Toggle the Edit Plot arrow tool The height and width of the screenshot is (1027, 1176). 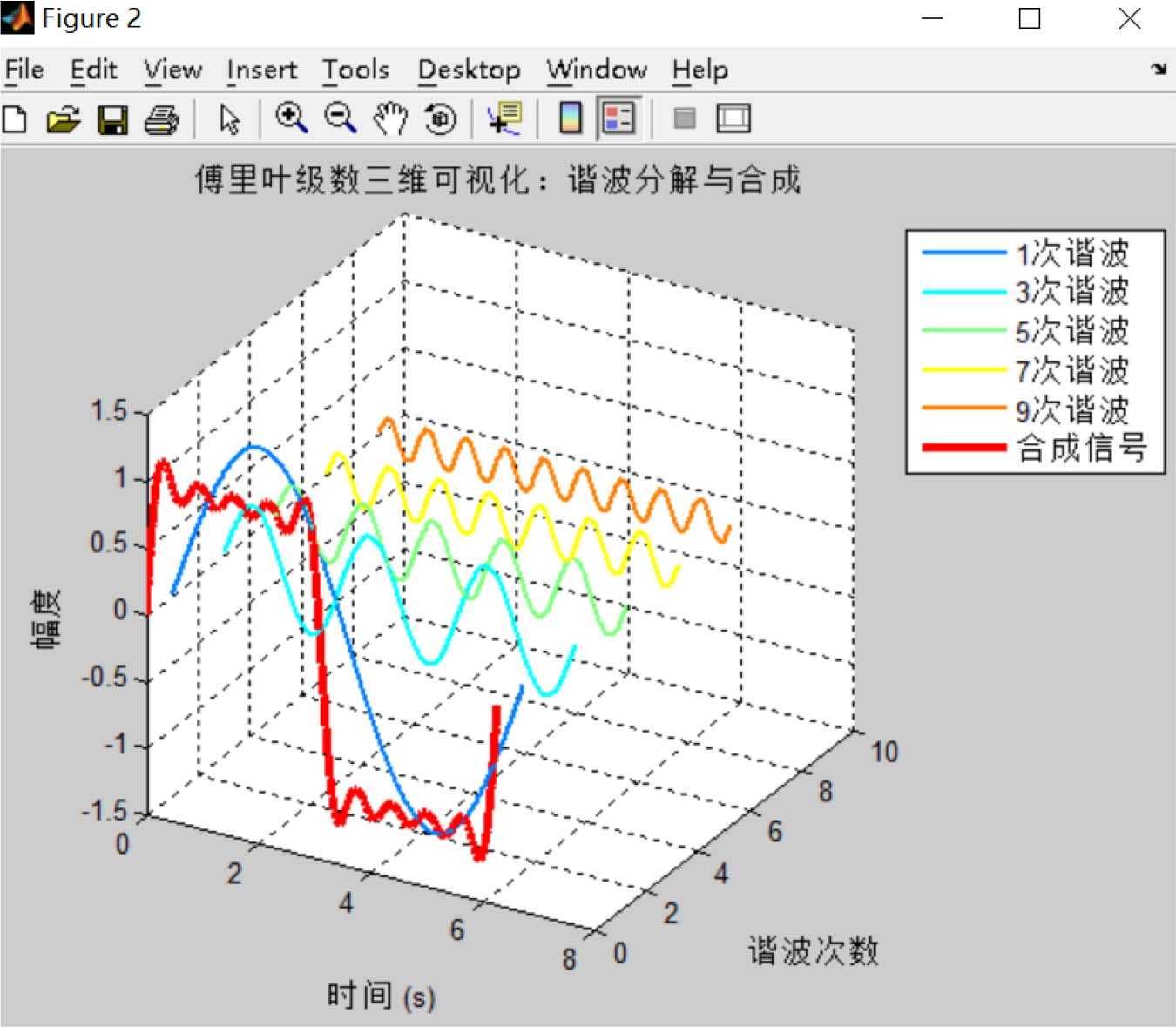pyautogui.click(x=229, y=118)
